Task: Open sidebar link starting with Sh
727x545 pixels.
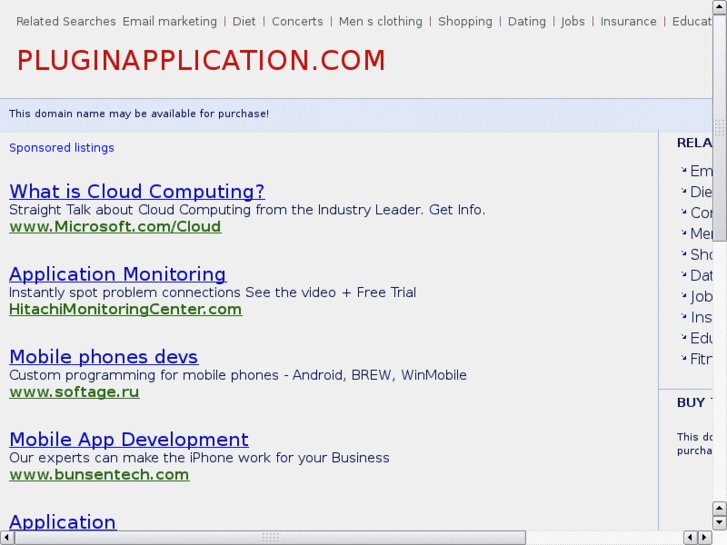Action: pos(701,254)
